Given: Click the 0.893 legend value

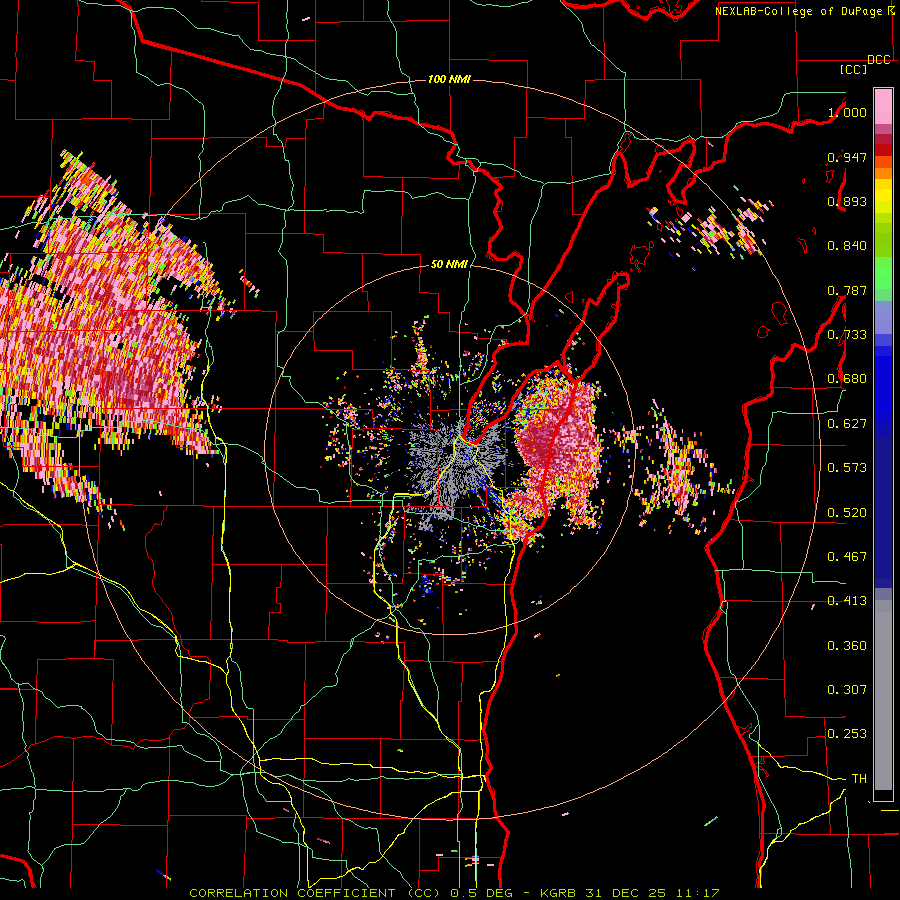Looking at the screenshot, I should [847, 201].
